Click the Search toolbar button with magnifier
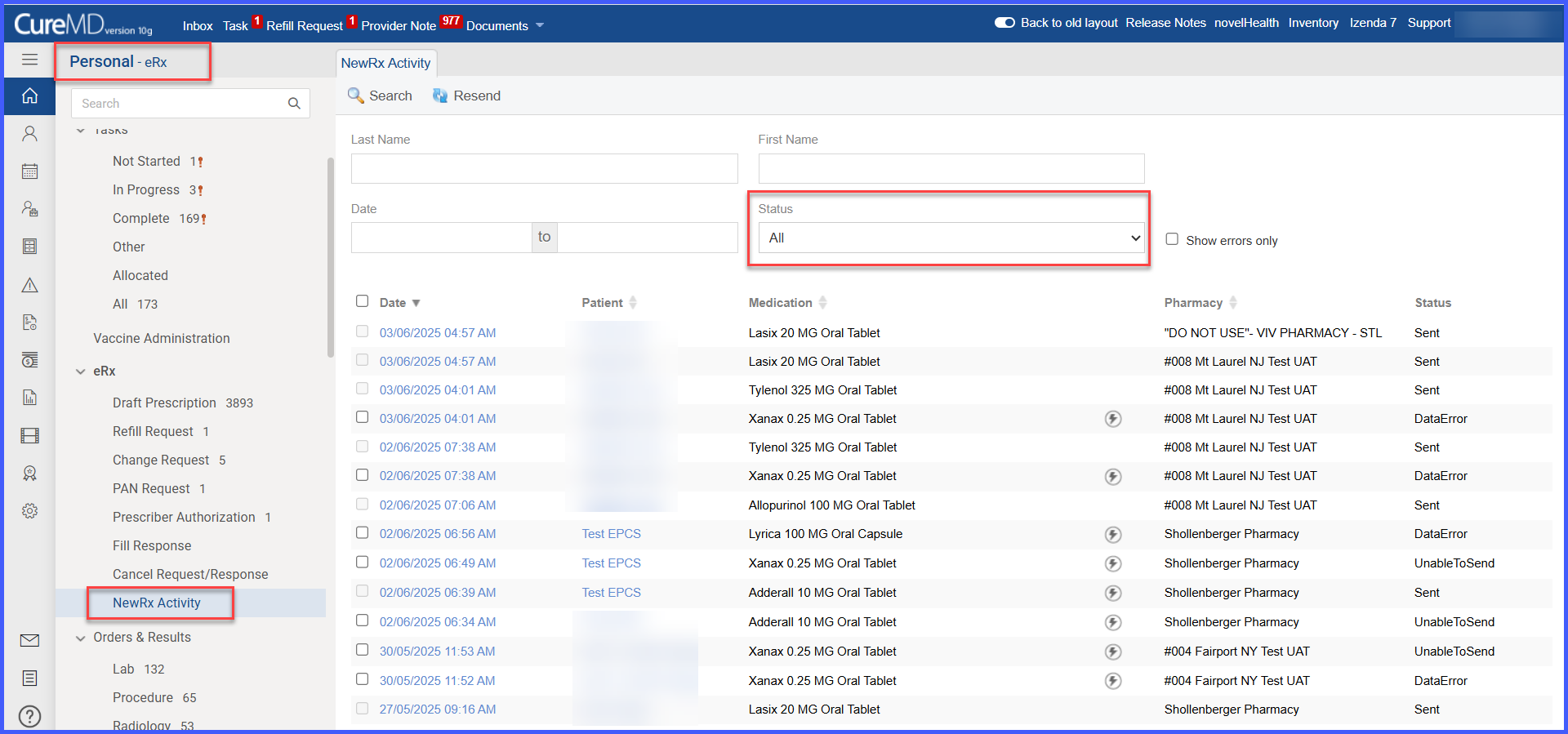The image size is (1568, 734). (x=380, y=96)
